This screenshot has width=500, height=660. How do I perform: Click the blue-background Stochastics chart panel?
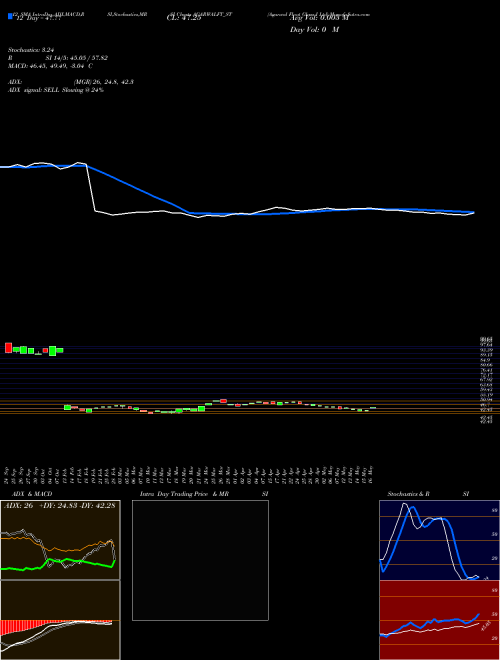pyautogui.click(x=439, y=540)
